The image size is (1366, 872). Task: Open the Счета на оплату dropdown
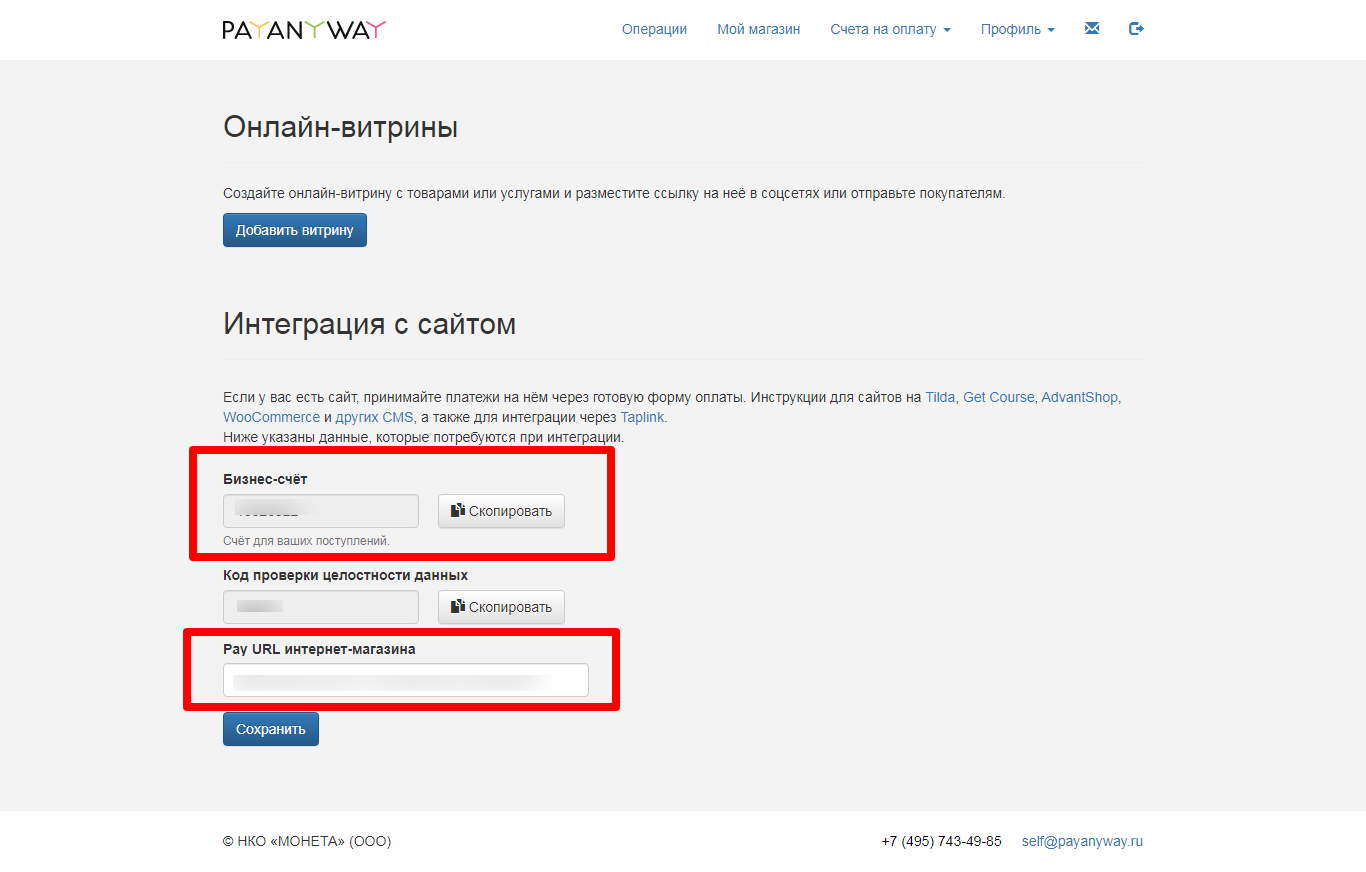point(884,29)
